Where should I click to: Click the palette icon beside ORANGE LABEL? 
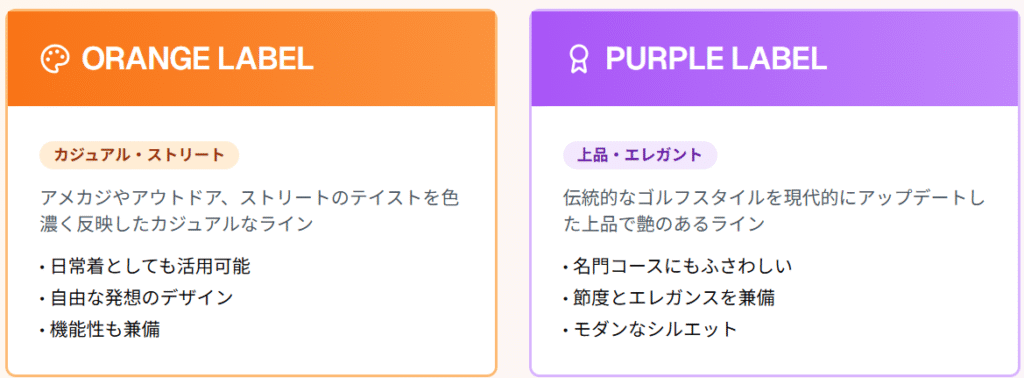[55, 59]
